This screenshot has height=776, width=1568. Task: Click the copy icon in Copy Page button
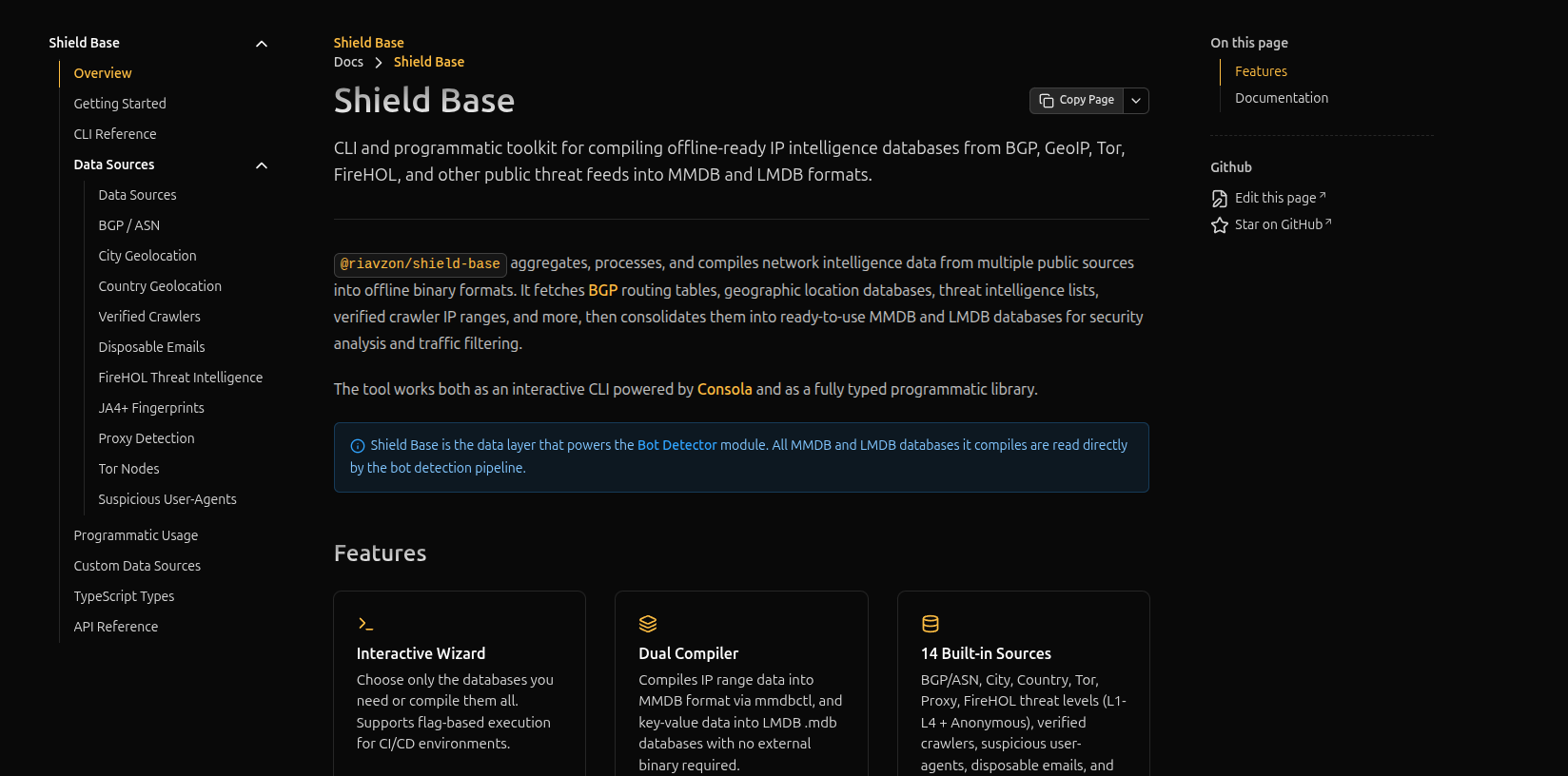click(x=1046, y=101)
